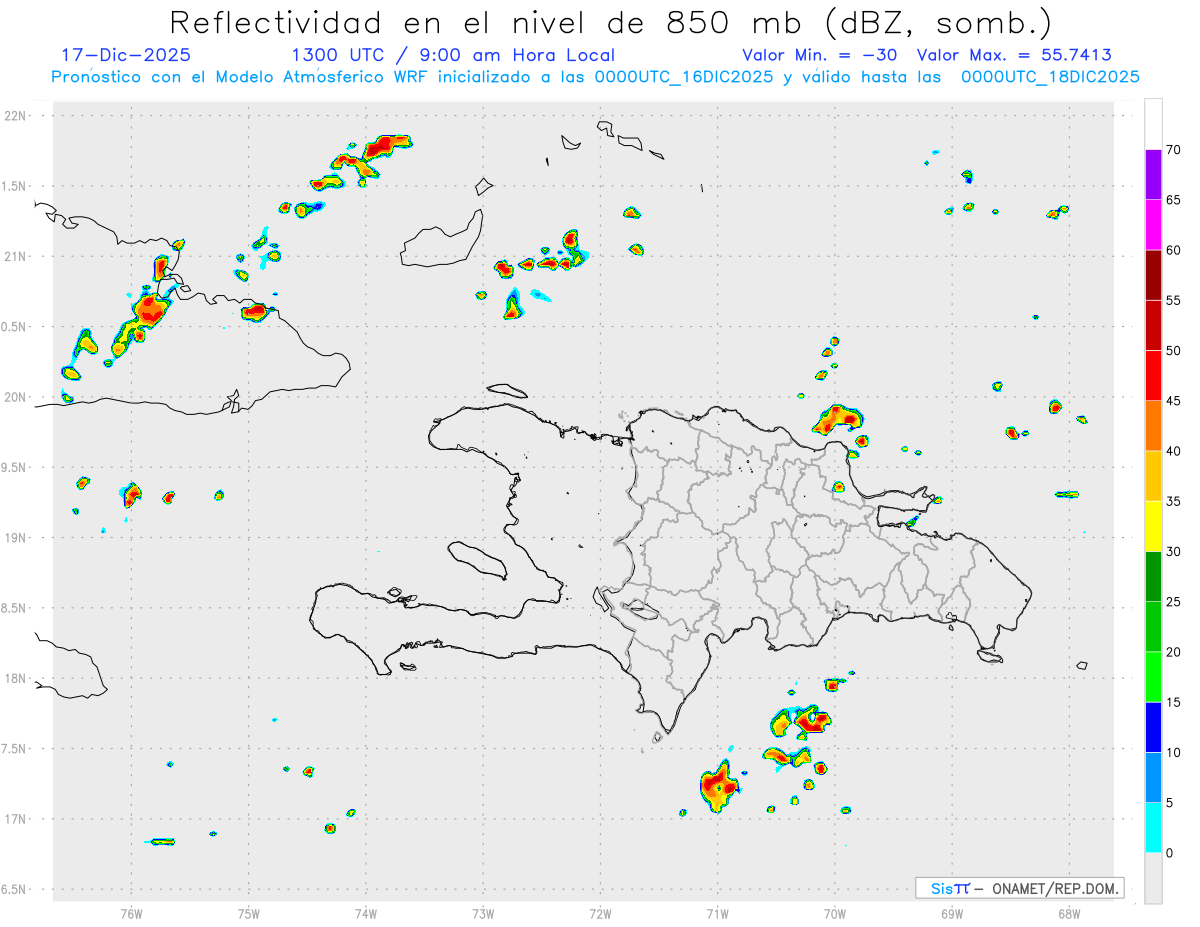
Task: Click the cyan 0–5 dBZ color band
Action: click(x=1153, y=828)
